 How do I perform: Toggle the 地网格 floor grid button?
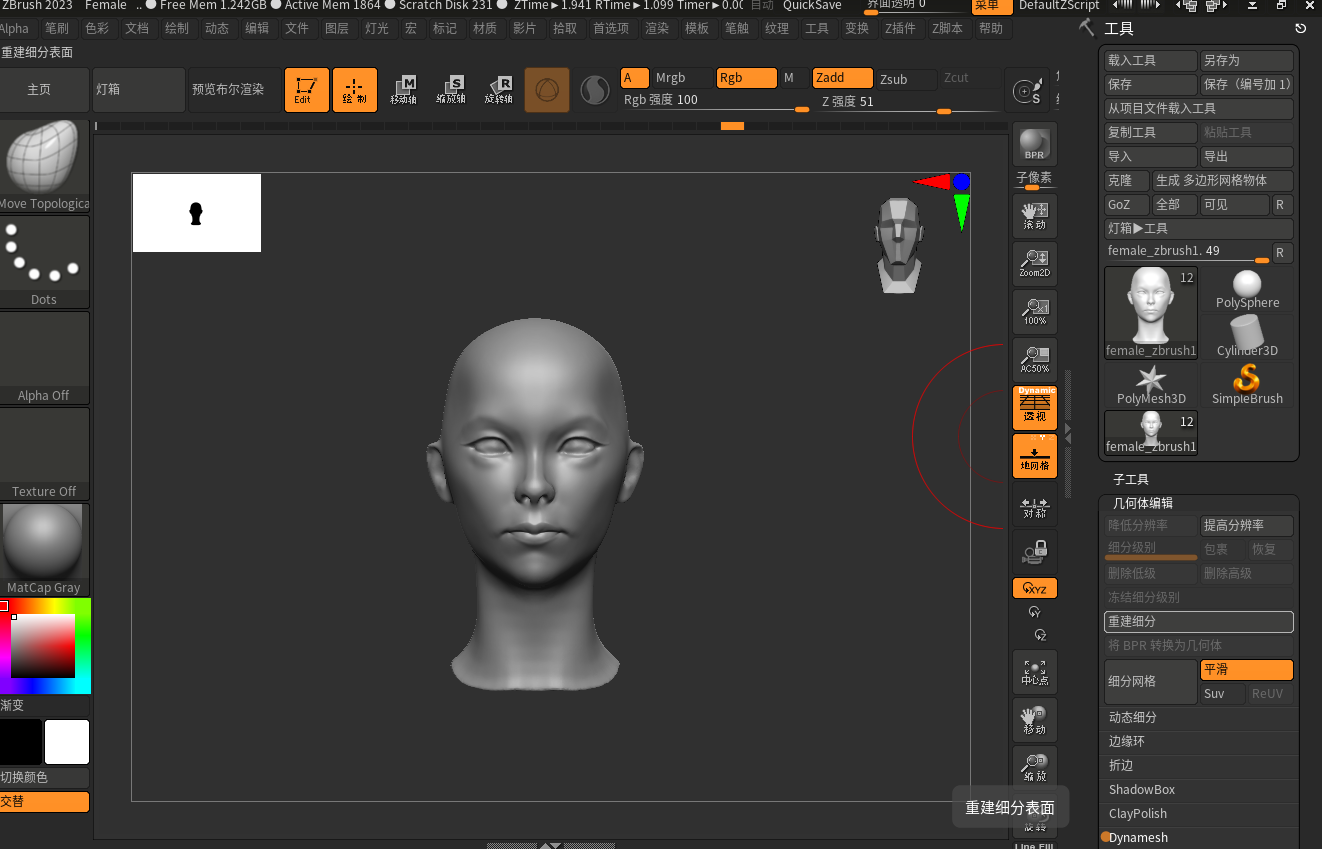point(1034,456)
